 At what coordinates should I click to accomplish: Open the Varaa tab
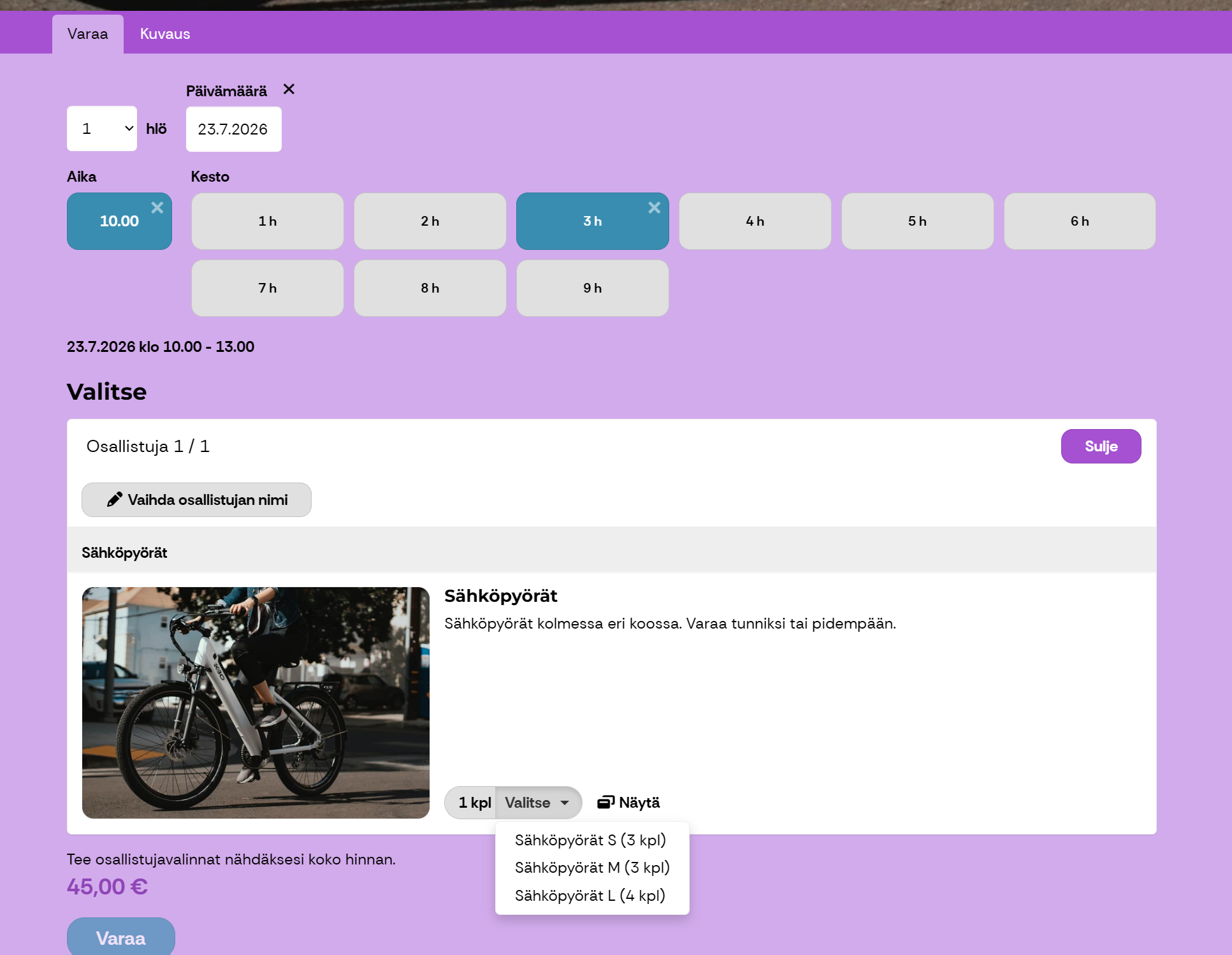[88, 34]
